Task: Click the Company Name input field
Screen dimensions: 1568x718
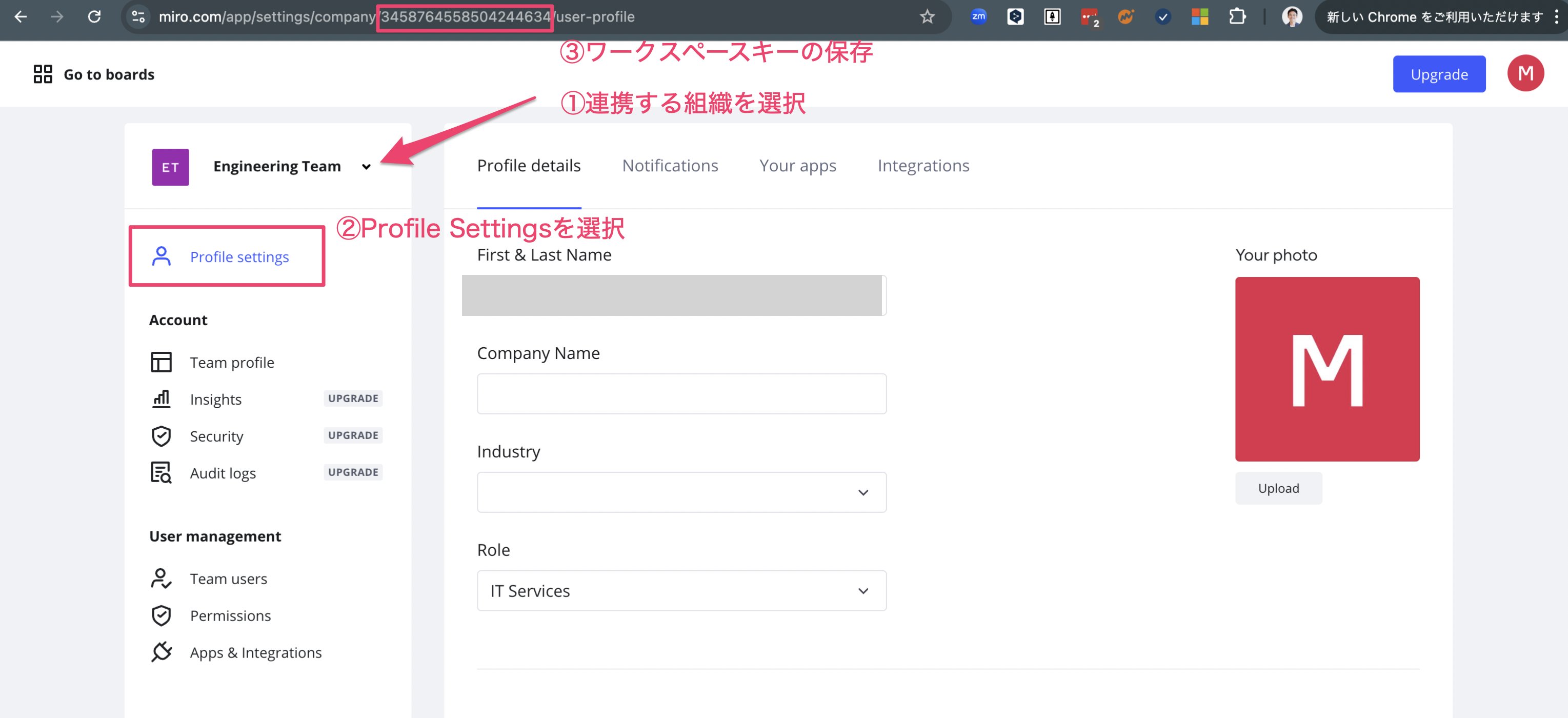Action: click(x=681, y=394)
